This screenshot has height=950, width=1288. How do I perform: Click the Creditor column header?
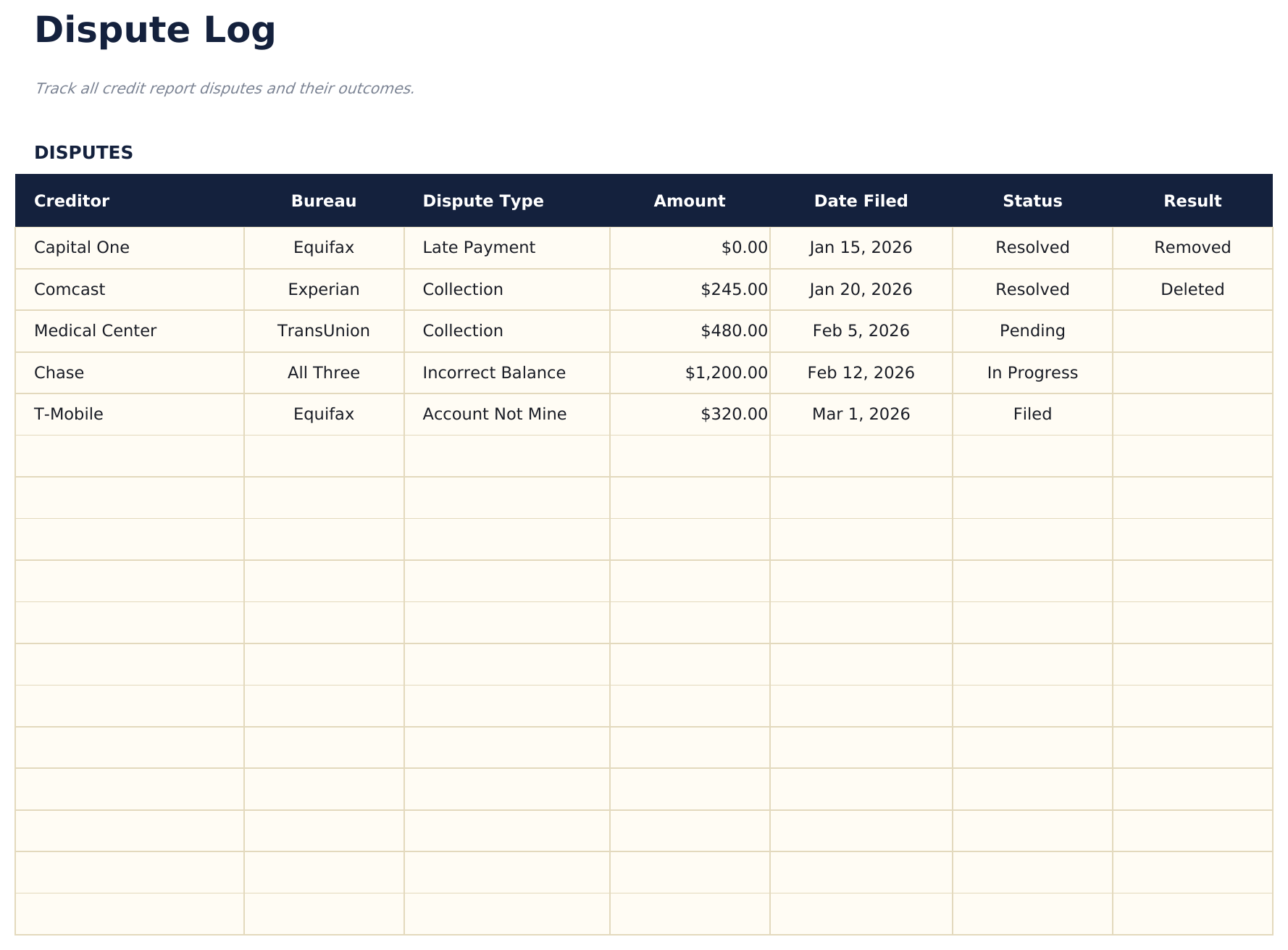click(71, 201)
